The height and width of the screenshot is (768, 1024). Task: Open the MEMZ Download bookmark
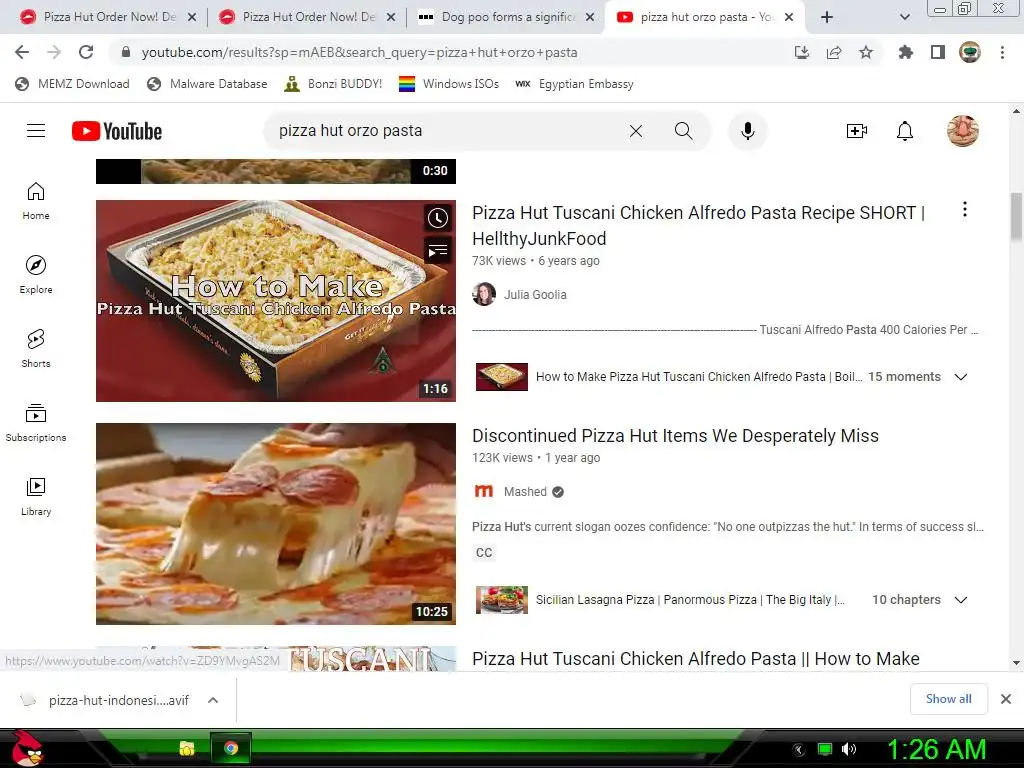[72, 84]
